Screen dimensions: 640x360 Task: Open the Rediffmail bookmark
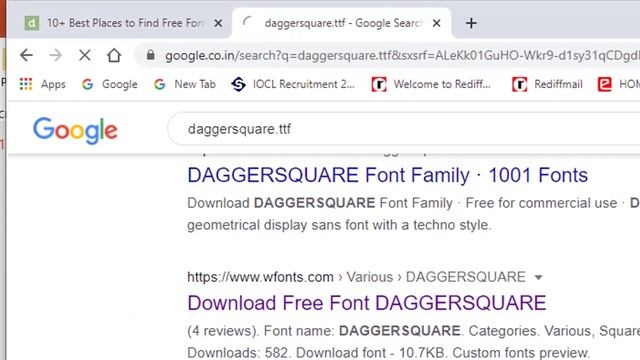547,84
